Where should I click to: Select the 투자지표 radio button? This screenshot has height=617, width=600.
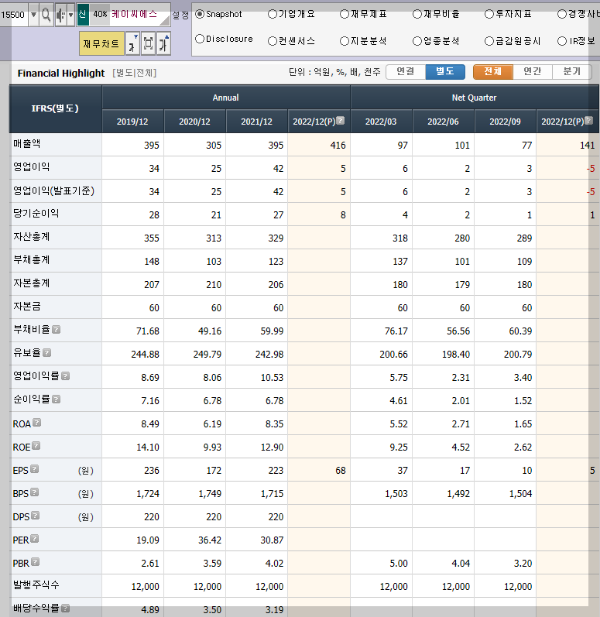point(489,14)
